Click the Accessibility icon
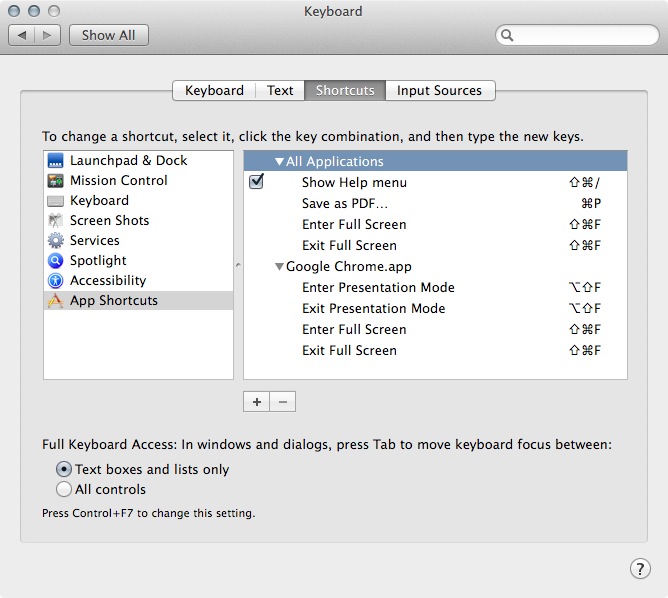668x598 pixels. tap(55, 280)
